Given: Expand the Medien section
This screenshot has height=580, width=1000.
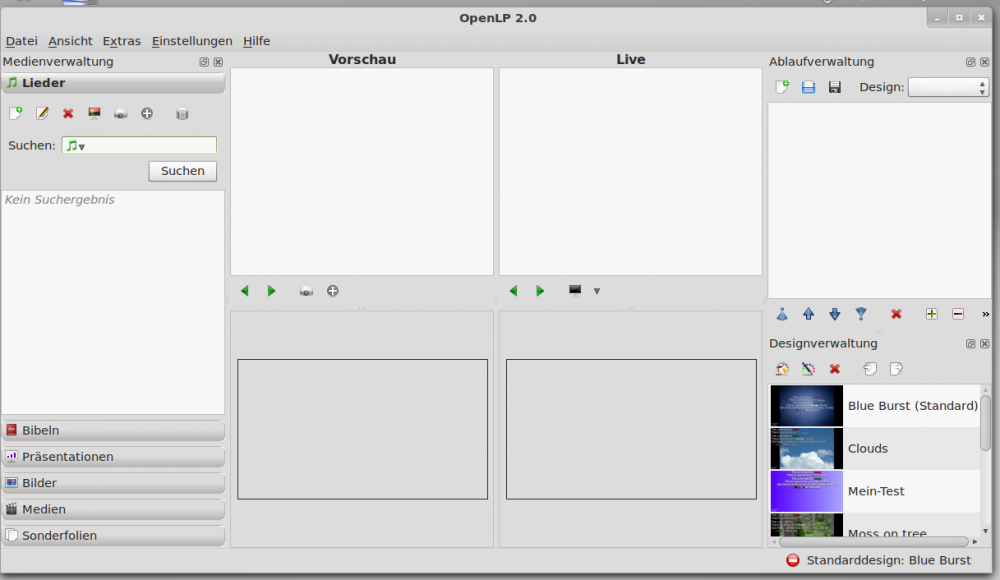Looking at the screenshot, I should 113,509.
